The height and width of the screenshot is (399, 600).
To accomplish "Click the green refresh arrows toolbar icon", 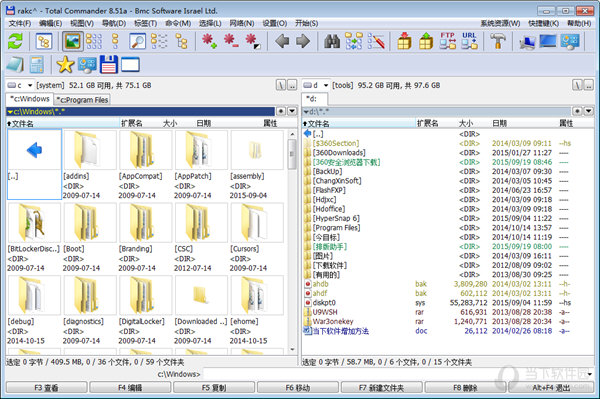I will point(15,41).
